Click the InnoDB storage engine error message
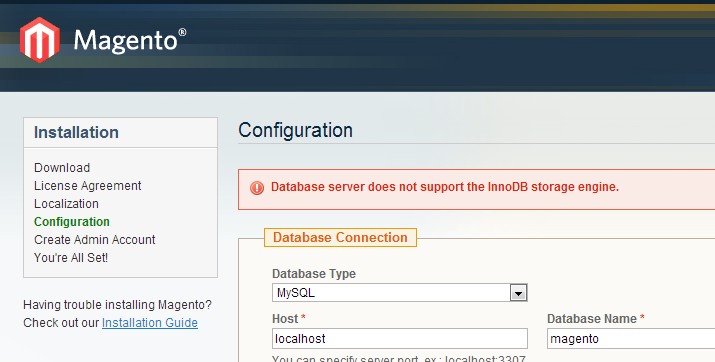Viewport: 715px width, 362px height. pyautogui.click(x=445, y=187)
